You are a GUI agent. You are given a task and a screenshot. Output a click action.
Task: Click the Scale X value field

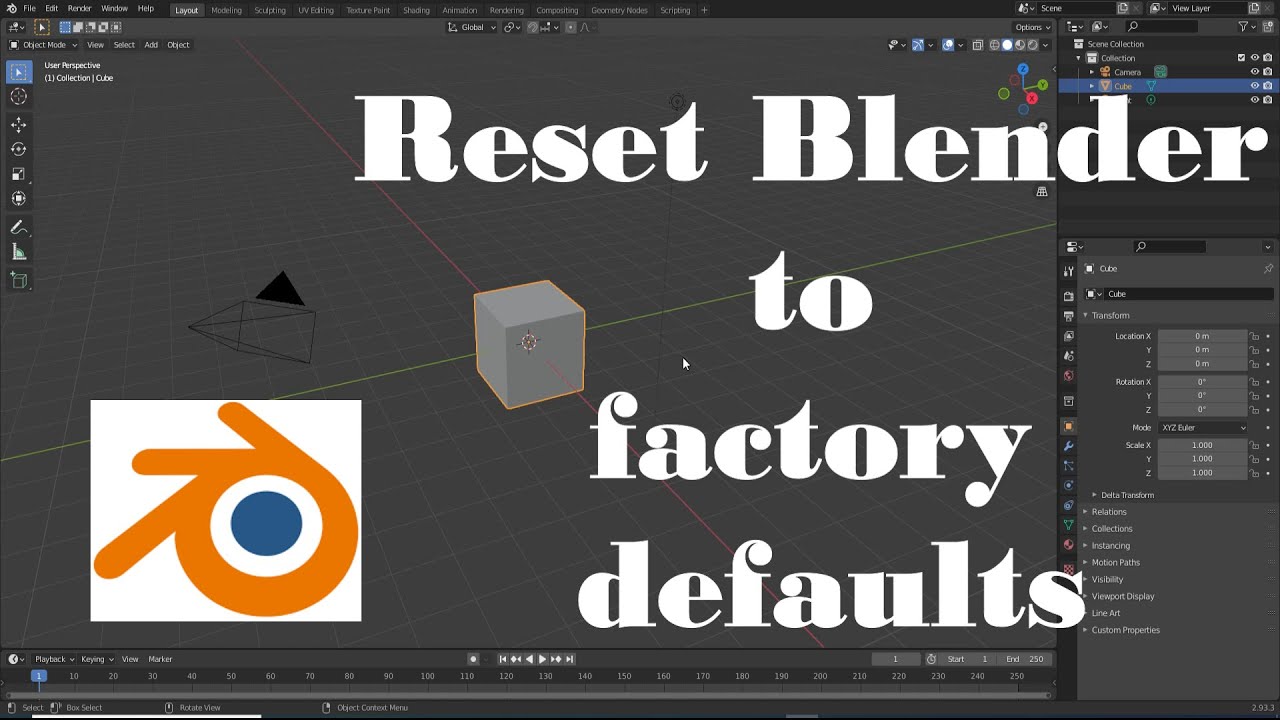click(x=1203, y=445)
